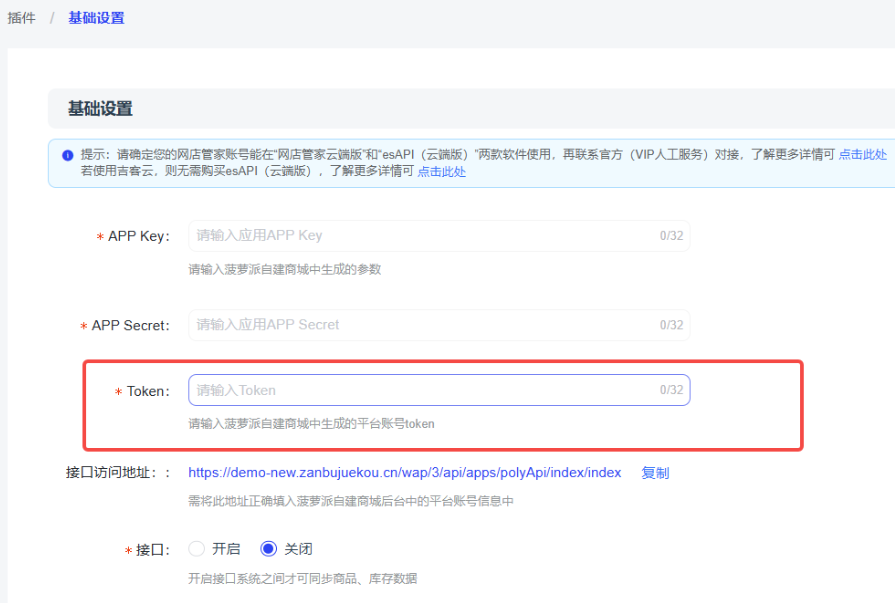Screen dimensions: 895x603
Task: Focus the Token input field
Action: 420,390
